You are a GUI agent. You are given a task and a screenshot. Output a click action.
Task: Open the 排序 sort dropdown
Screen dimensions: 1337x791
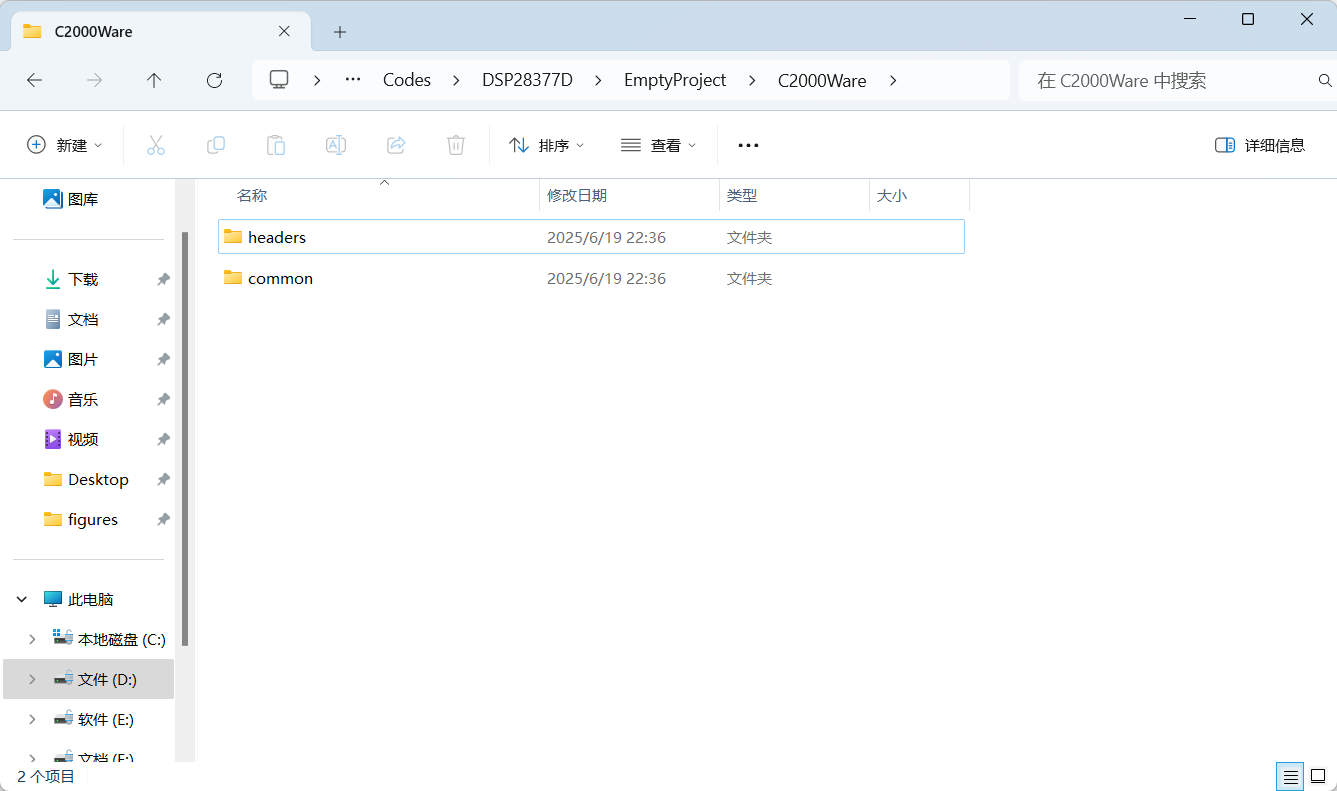(546, 144)
